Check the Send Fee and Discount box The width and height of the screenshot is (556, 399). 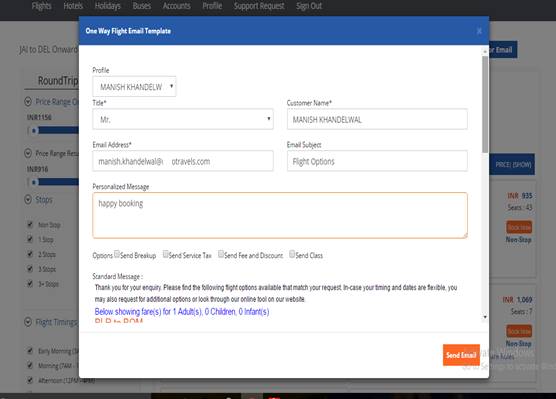(221, 254)
